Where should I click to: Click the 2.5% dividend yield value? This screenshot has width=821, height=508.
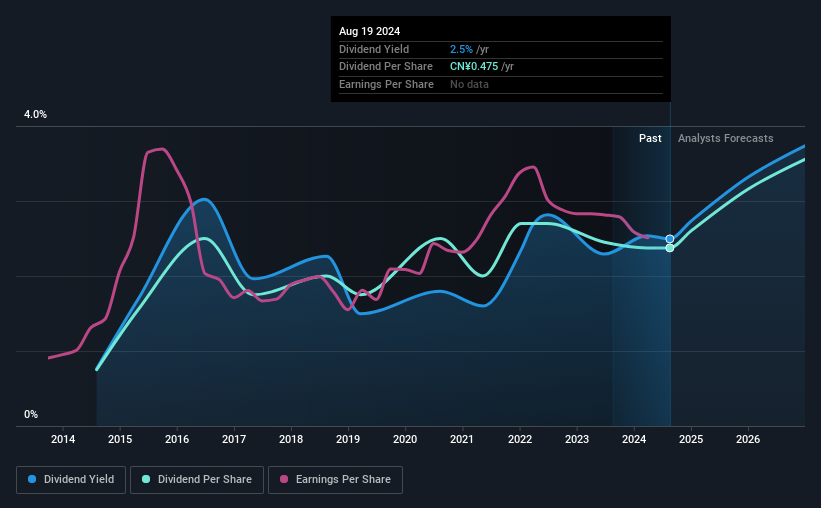click(x=461, y=49)
